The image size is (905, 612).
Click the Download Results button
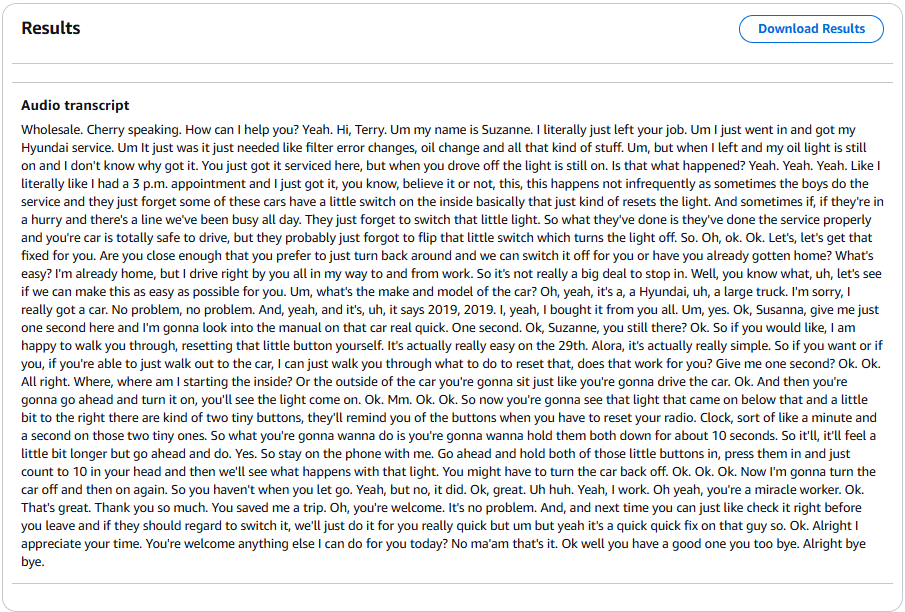point(811,29)
